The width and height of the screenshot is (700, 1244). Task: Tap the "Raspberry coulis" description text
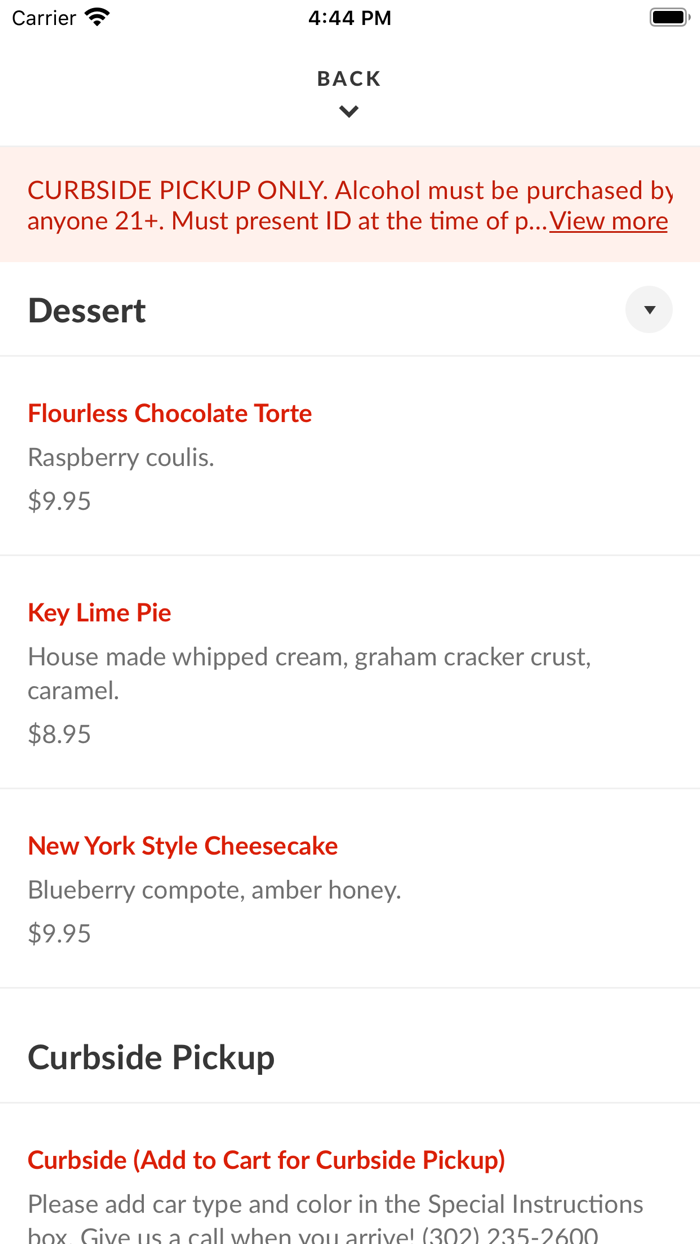pyautogui.click(x=118, y=456)
